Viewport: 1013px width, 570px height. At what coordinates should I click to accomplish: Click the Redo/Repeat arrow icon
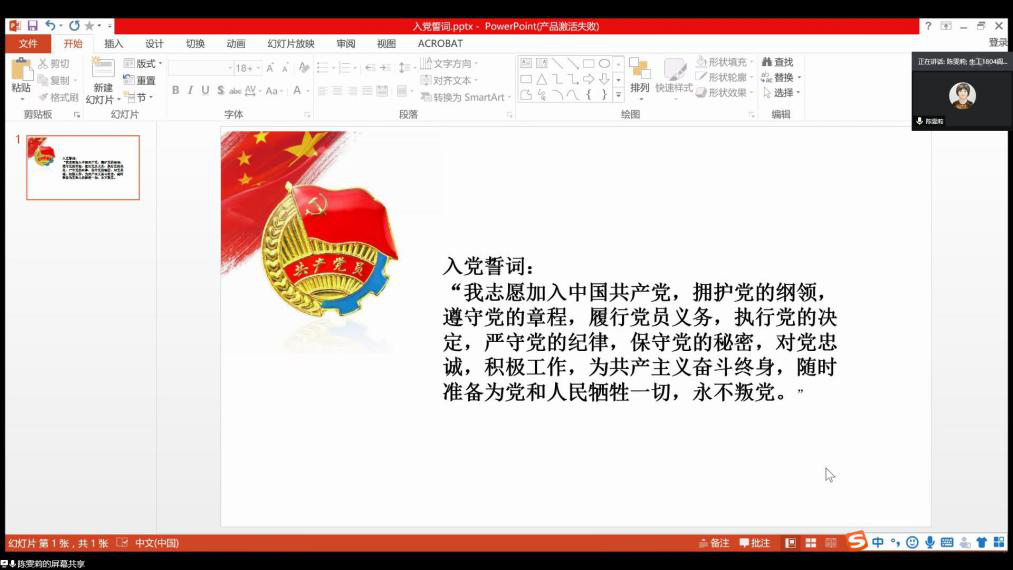point(74,26)
